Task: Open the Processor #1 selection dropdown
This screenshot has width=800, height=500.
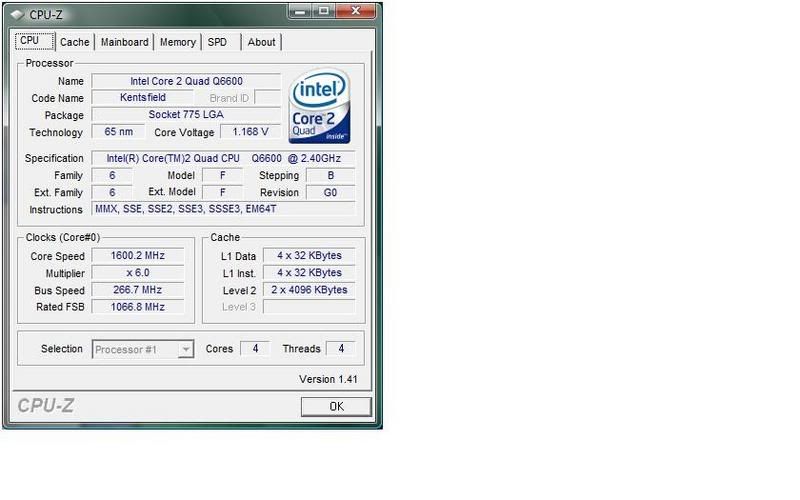Action: point(143,349)
